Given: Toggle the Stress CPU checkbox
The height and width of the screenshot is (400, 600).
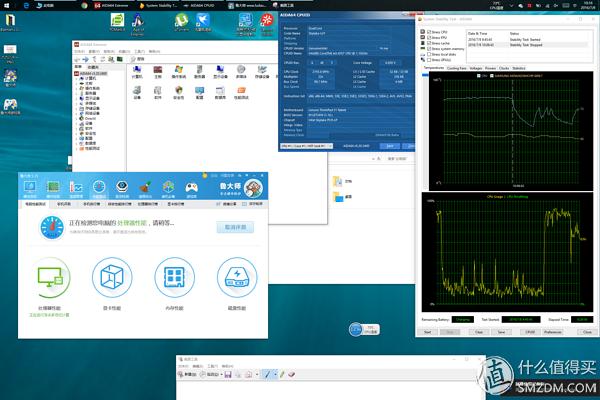Looking at the screenshot, I should coord(429,32).
